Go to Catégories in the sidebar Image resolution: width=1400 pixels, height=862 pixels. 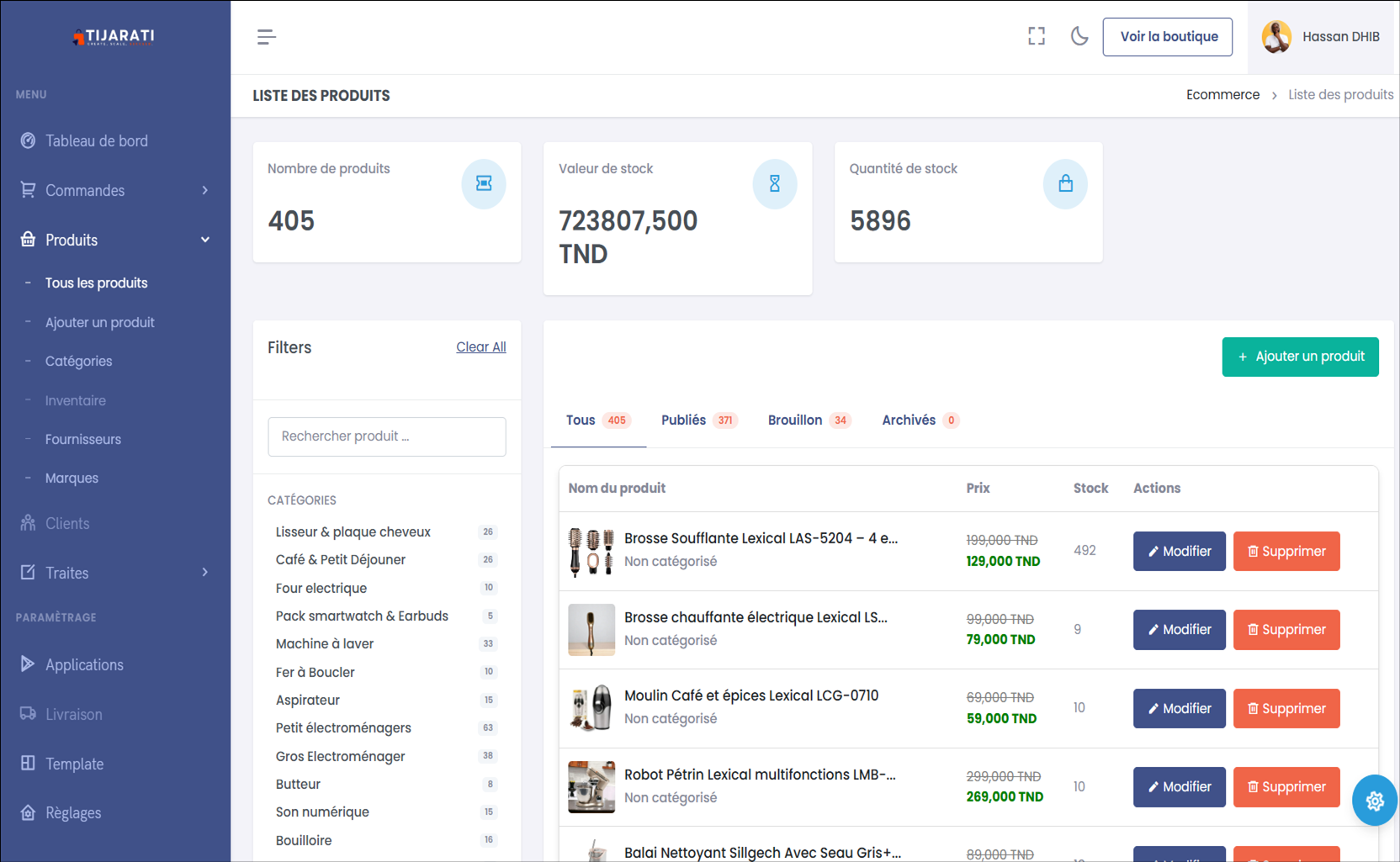pyautogui.click(x=79, y=362)
